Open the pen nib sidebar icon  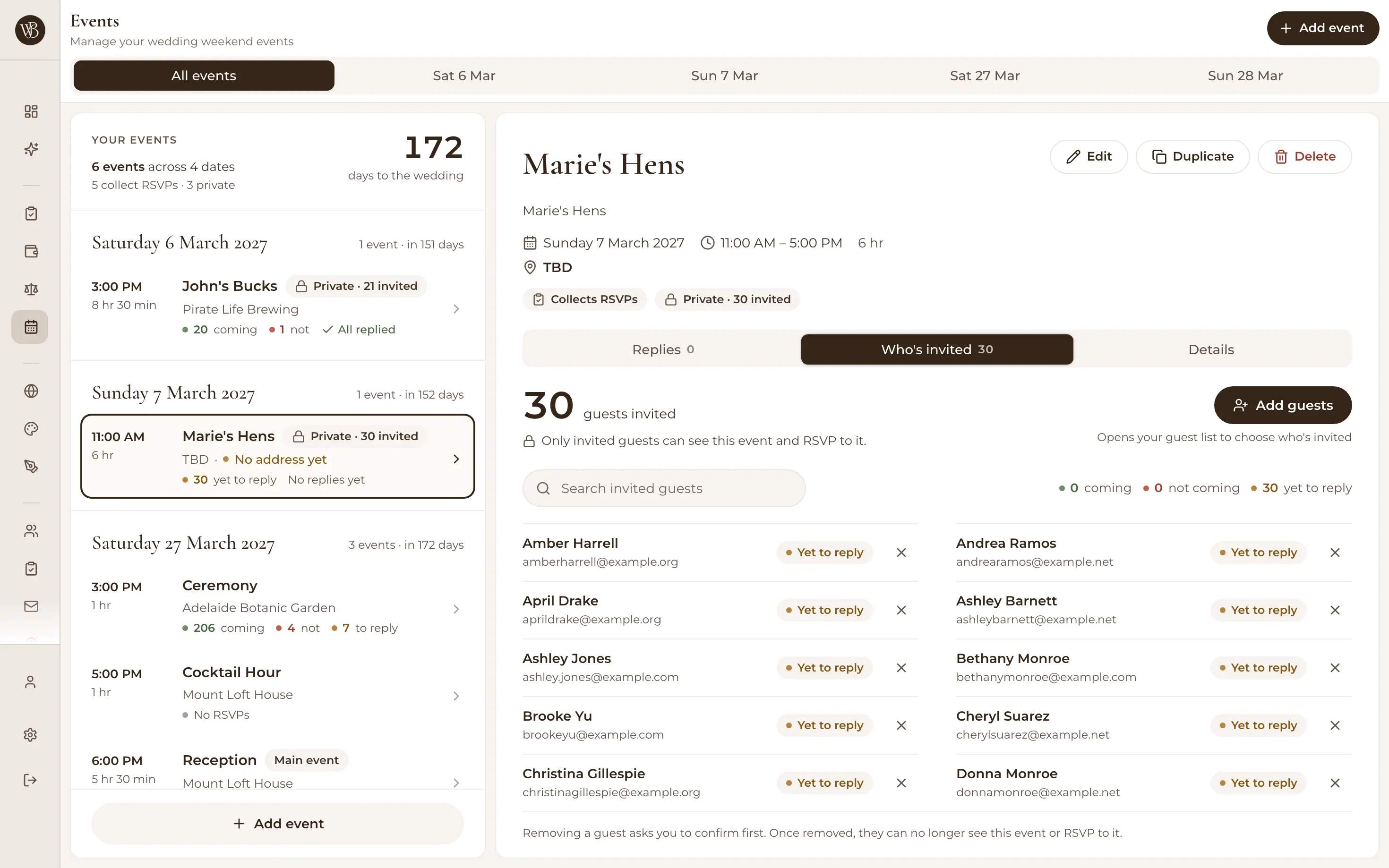point(31,467)
